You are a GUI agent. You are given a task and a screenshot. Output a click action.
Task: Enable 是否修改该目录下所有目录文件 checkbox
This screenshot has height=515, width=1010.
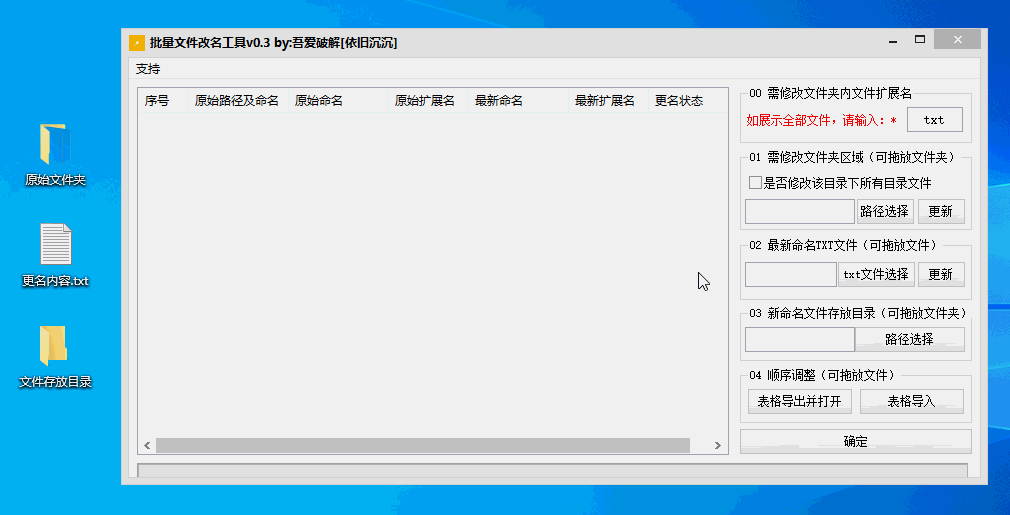click(x=756, y=183)
